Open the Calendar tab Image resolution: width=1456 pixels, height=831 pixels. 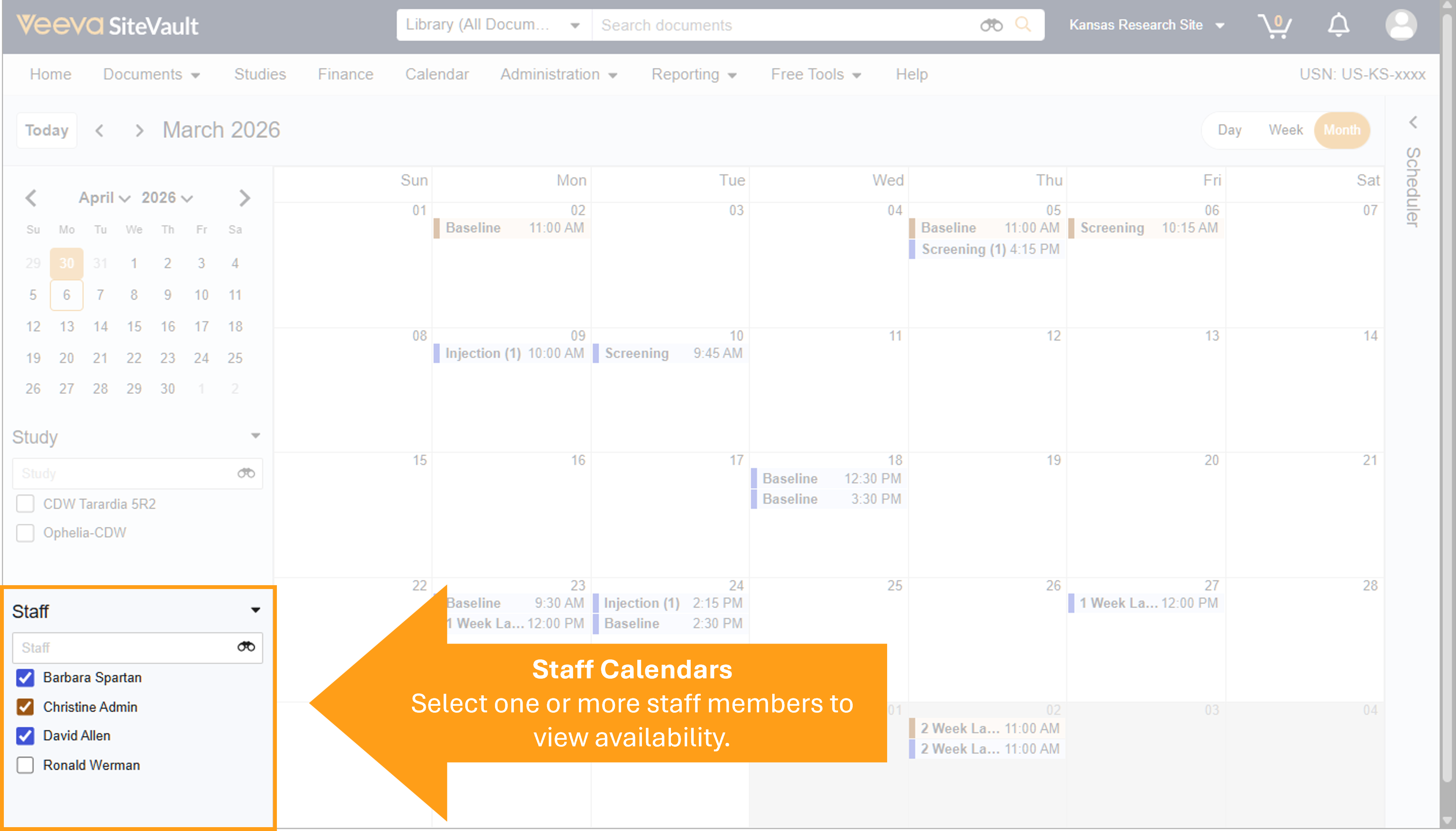pos(437,74)
